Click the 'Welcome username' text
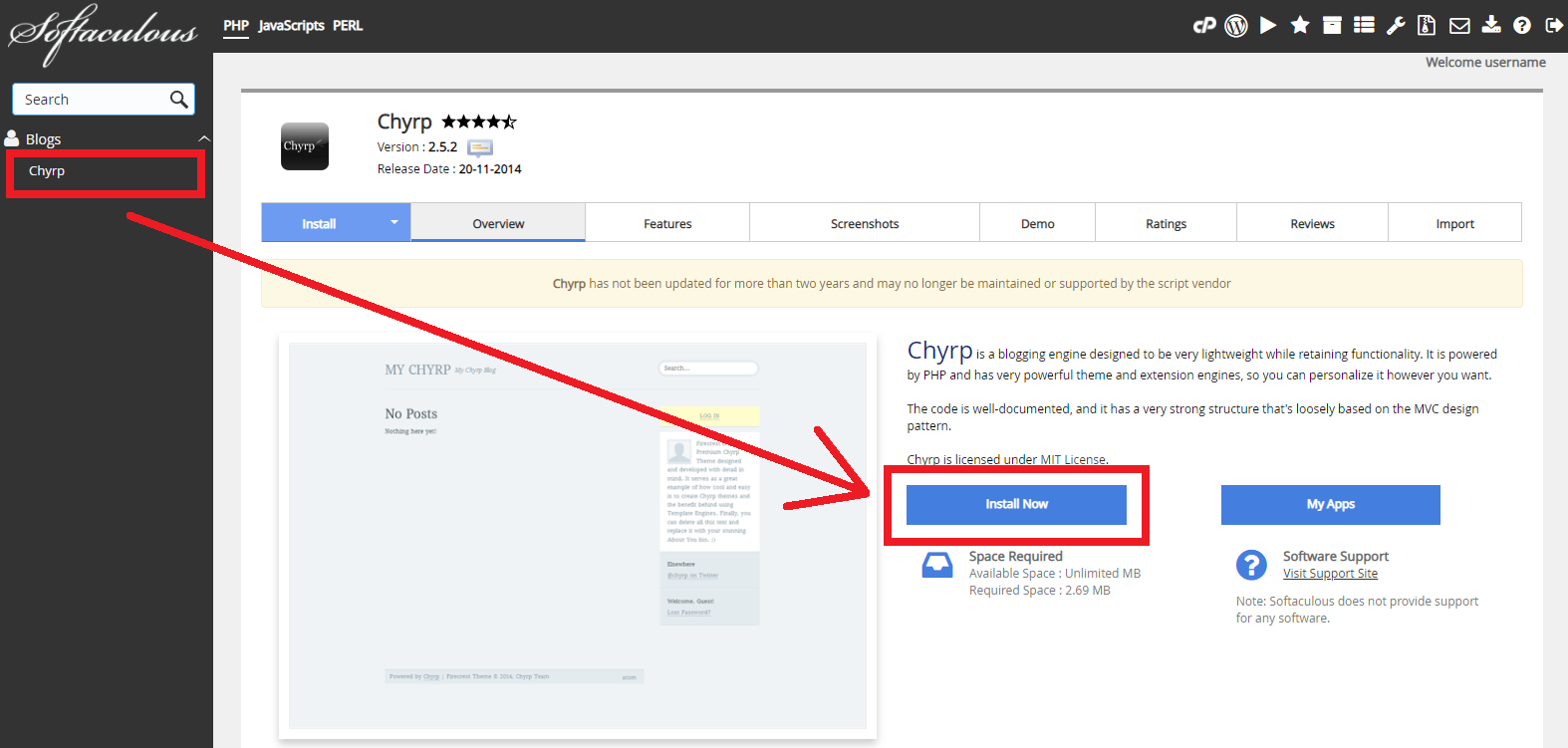The height and width of the screenshot is (748, 1568). (1485, 62)
